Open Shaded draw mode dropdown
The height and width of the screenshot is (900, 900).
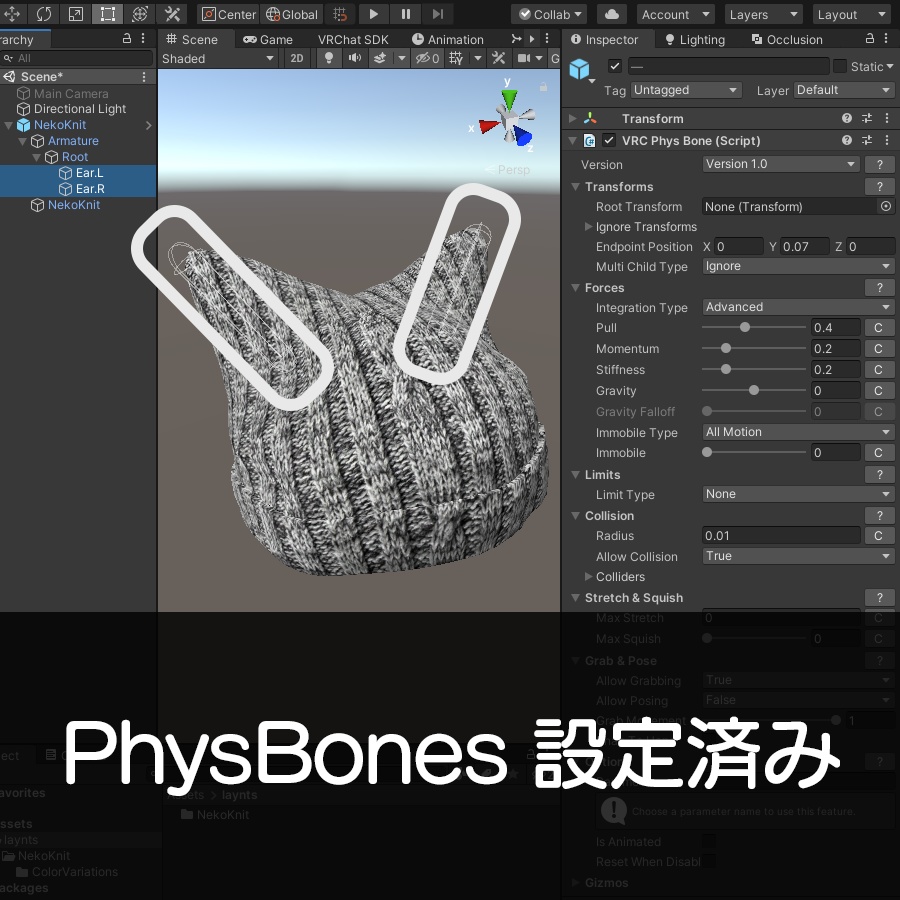(x=218, y=59)
